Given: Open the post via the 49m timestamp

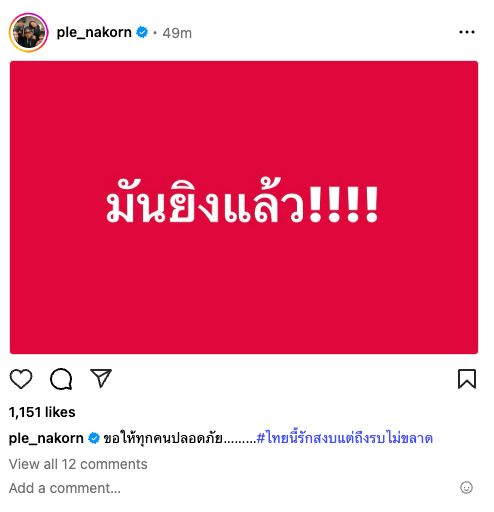Looking at the screenshot, I should tap(177, 33).
